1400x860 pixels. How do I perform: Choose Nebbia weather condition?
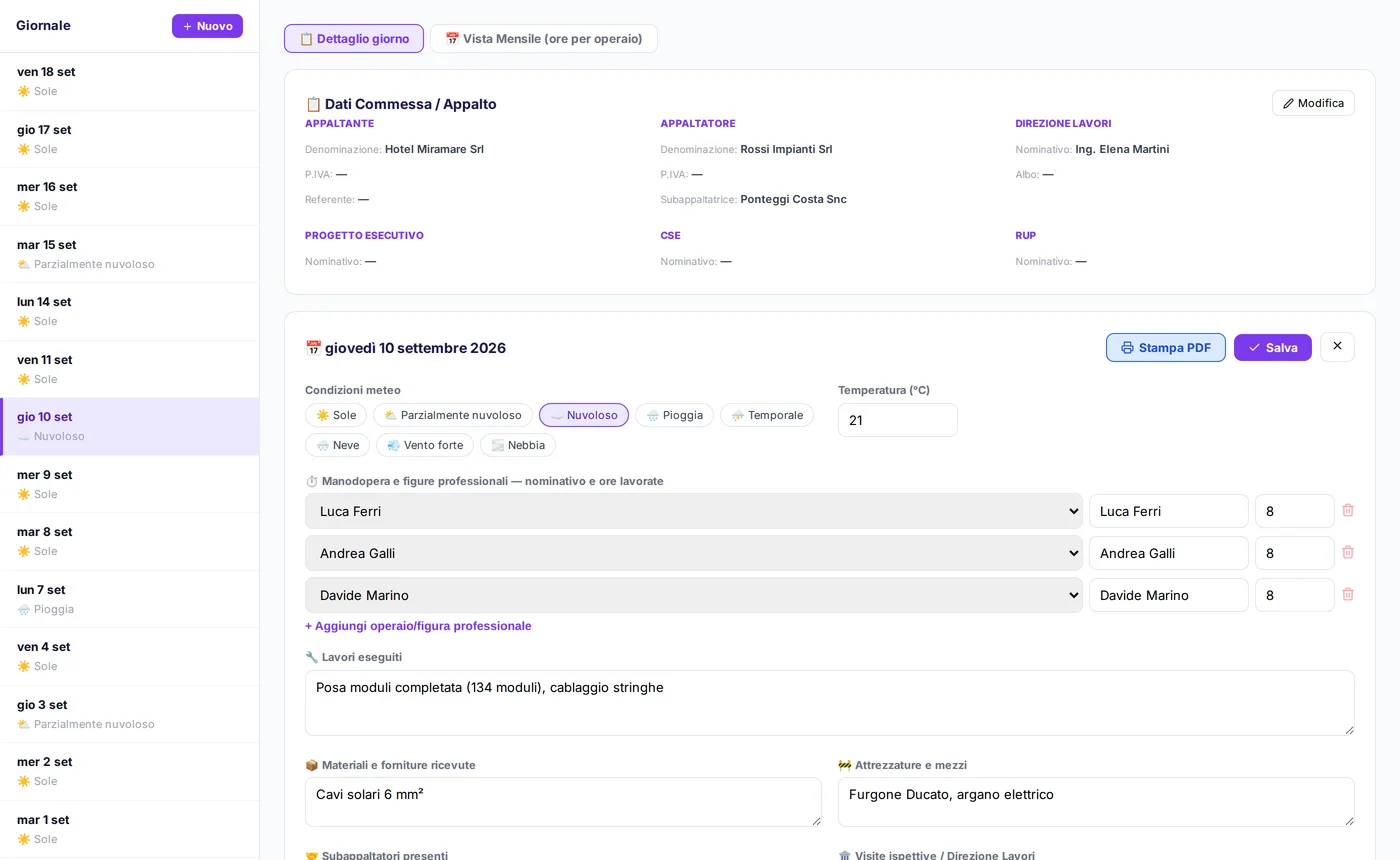518,445
